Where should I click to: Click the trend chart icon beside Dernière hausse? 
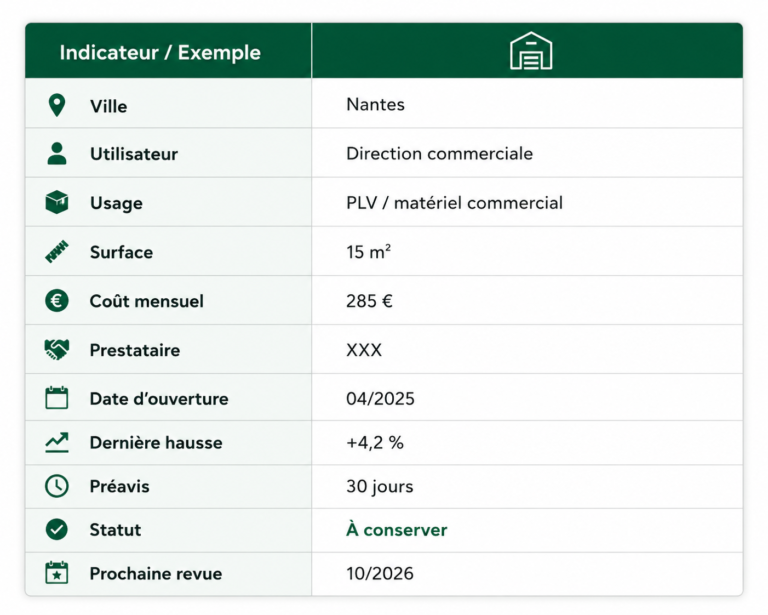pos(57,442)
